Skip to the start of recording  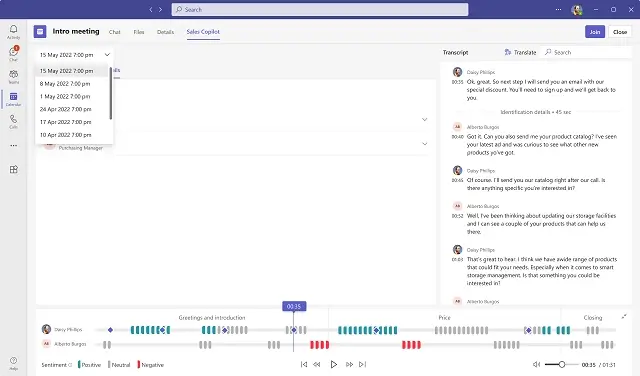(x=304, y=364)
